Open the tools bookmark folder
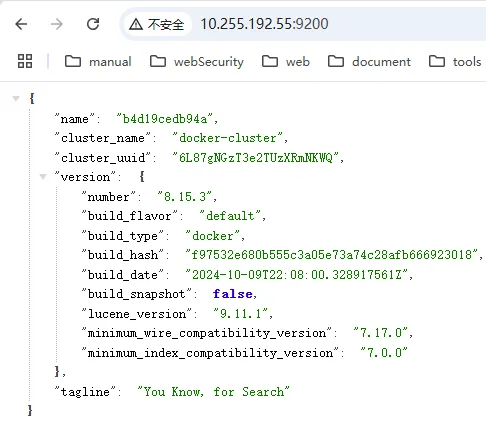 (455, 62)
